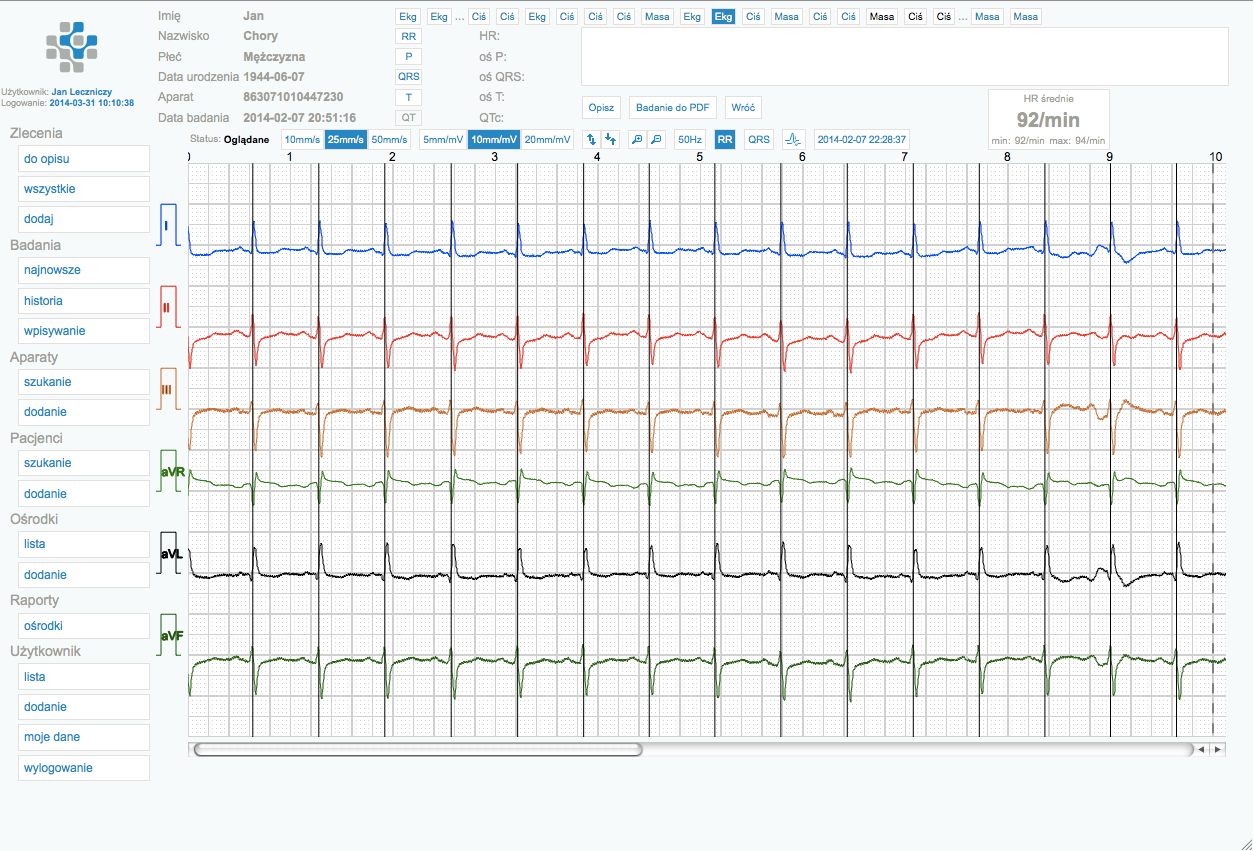Click the Wróć button
The width and height of the screenshot is (1253, 851).
pyautogui.click(x=743, y=108)
